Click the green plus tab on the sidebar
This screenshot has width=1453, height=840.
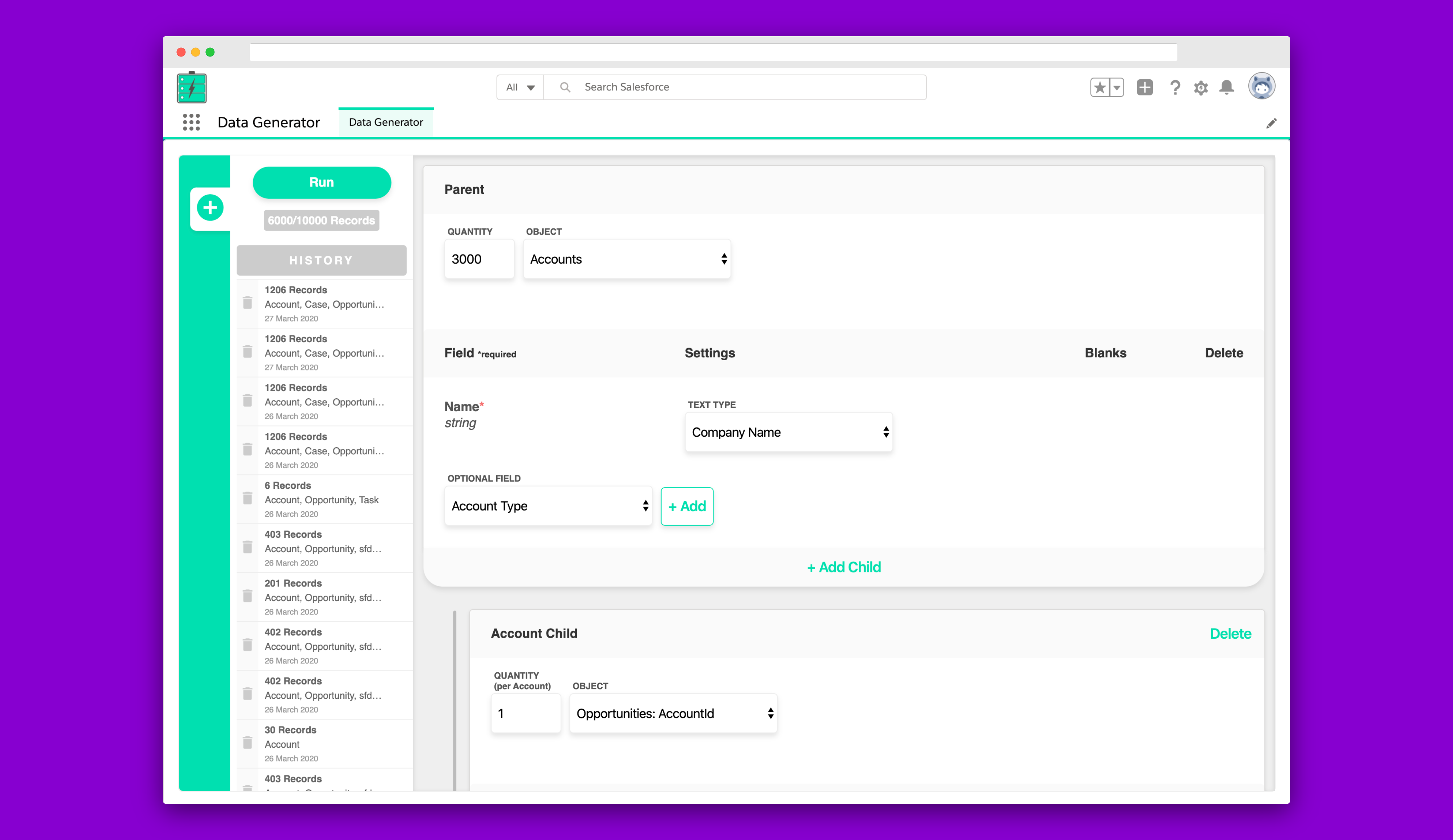(x=210, y=207)
